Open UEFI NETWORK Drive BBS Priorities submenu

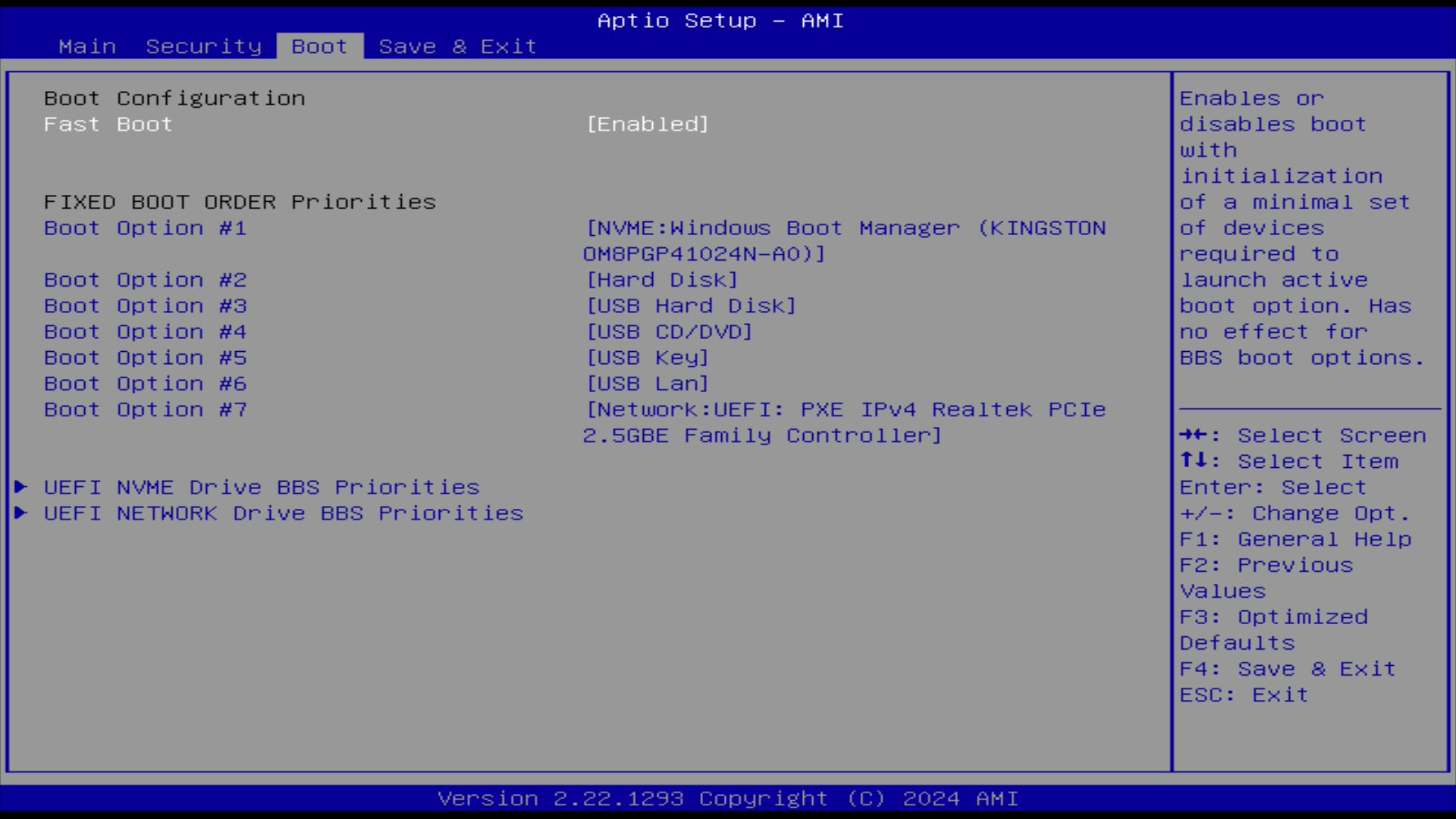pyautogui.click(x=283, y=513)
